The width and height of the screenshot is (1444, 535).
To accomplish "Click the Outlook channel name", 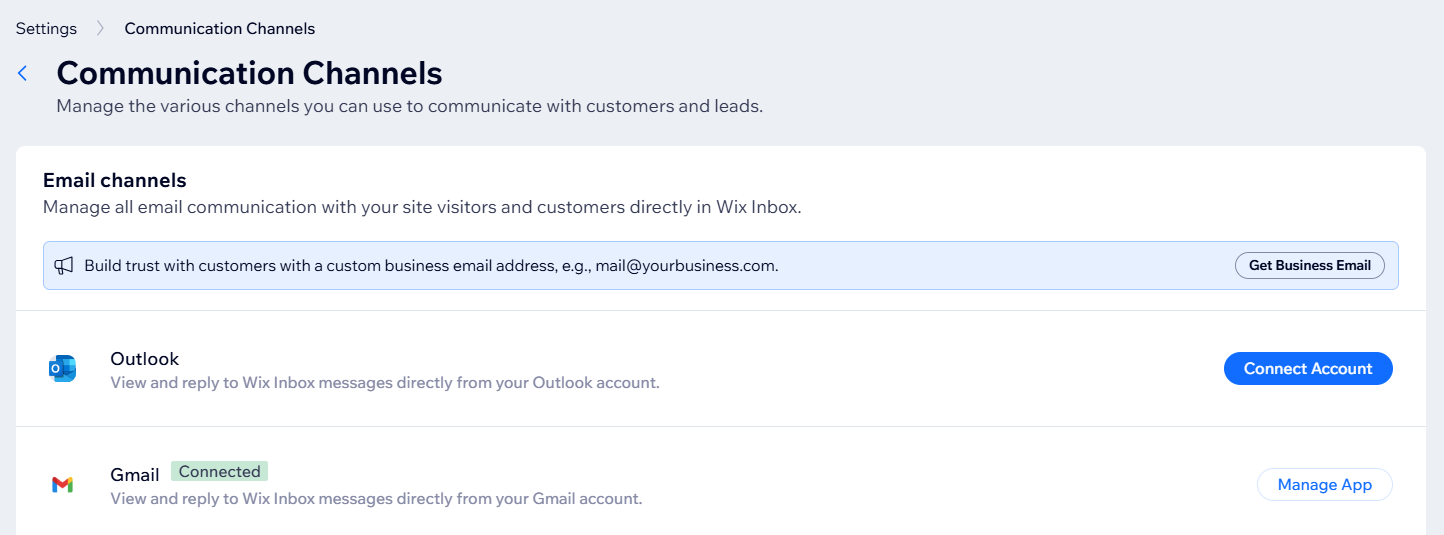I will pos(144,359).
